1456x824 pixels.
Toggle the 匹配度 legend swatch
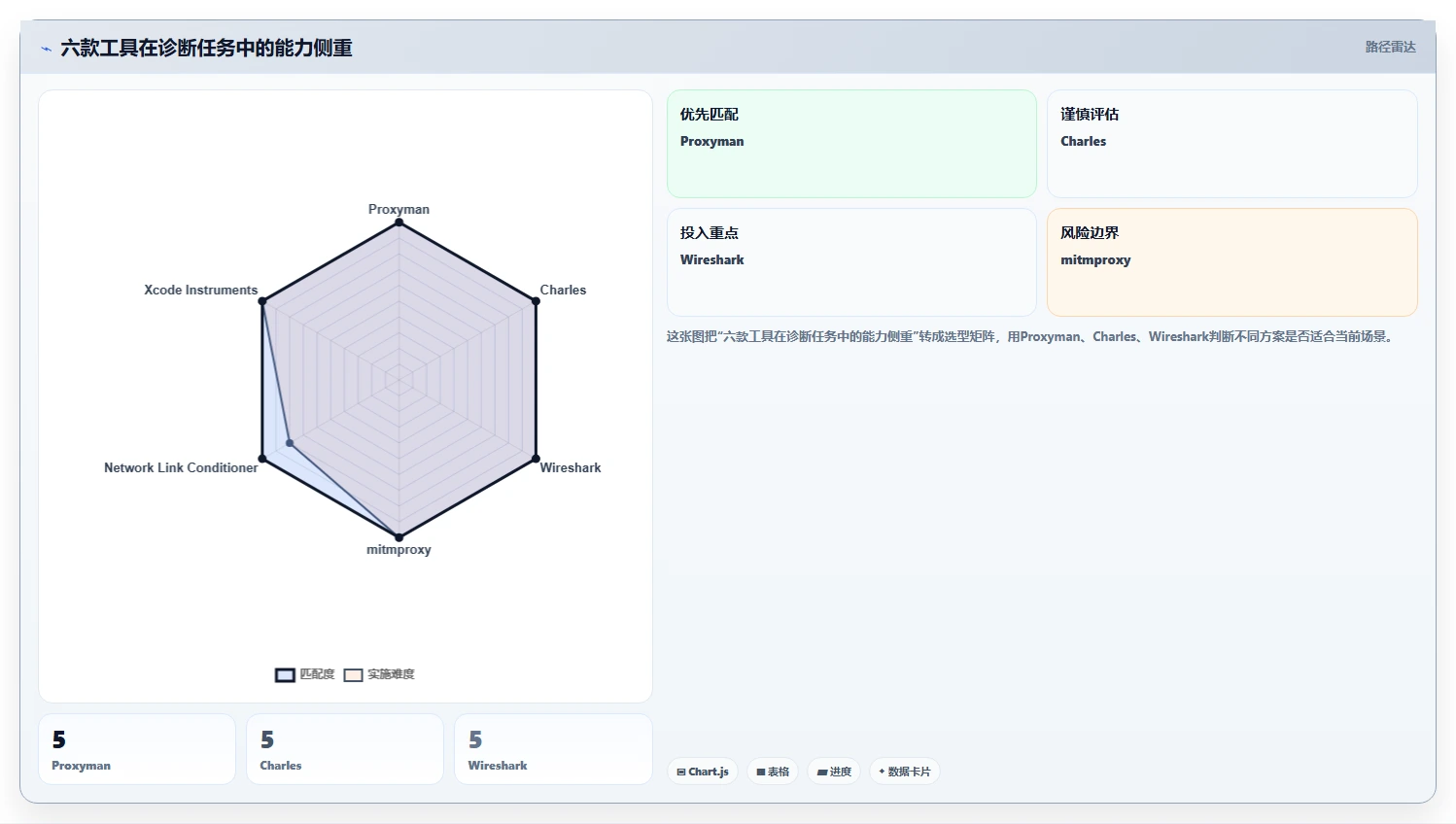pos(285,675)
